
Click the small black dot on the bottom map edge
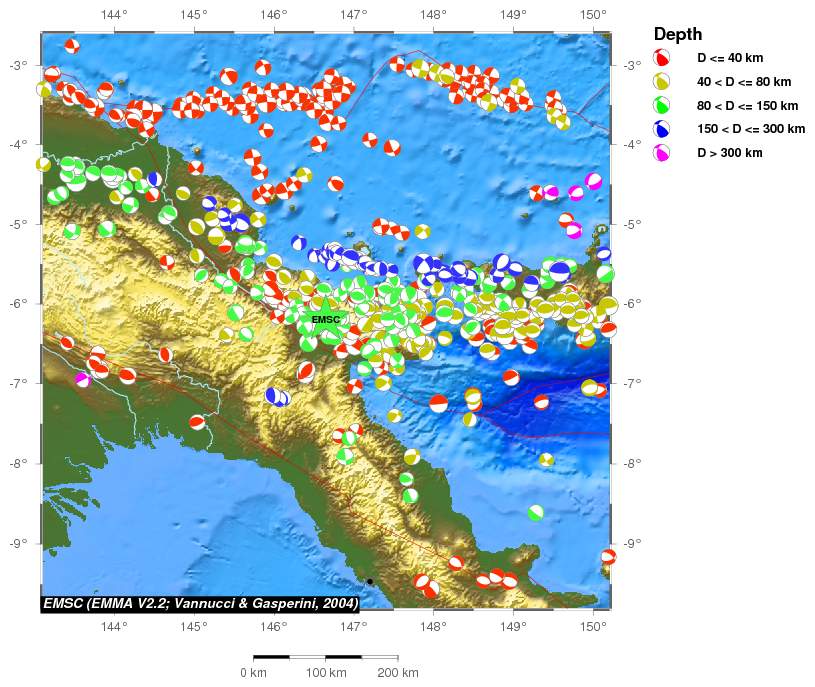(x=369, y=581)
